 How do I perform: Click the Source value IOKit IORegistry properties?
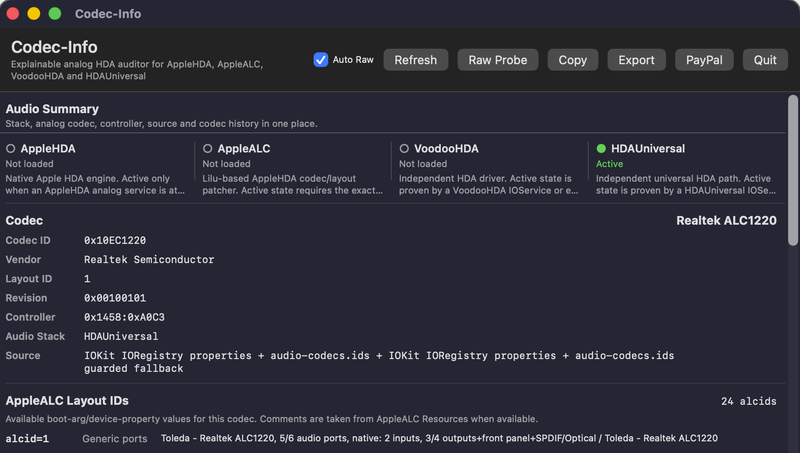click(x=379, y=362)
